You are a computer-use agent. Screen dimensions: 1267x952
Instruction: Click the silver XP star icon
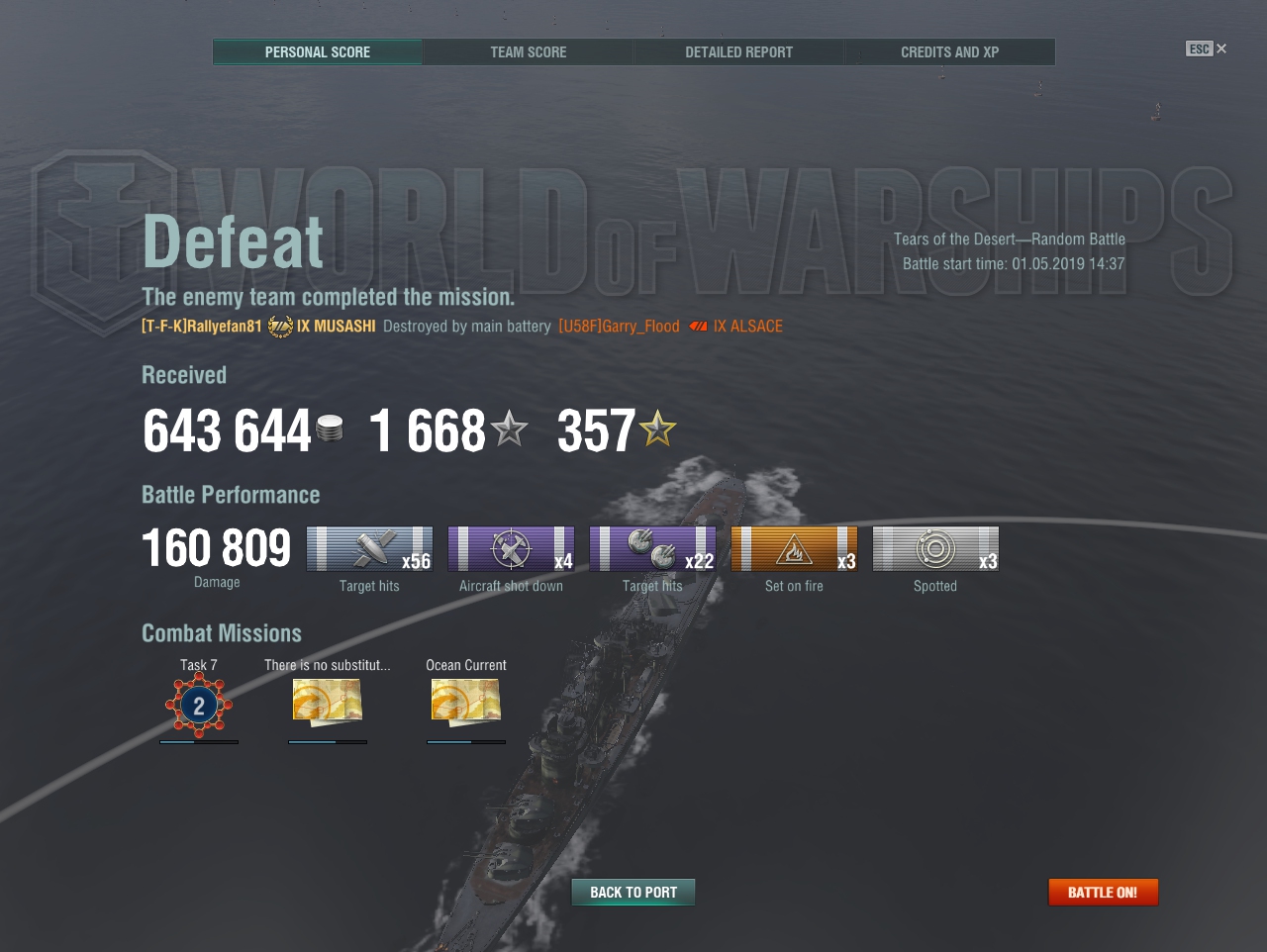(x=510, y=429)
